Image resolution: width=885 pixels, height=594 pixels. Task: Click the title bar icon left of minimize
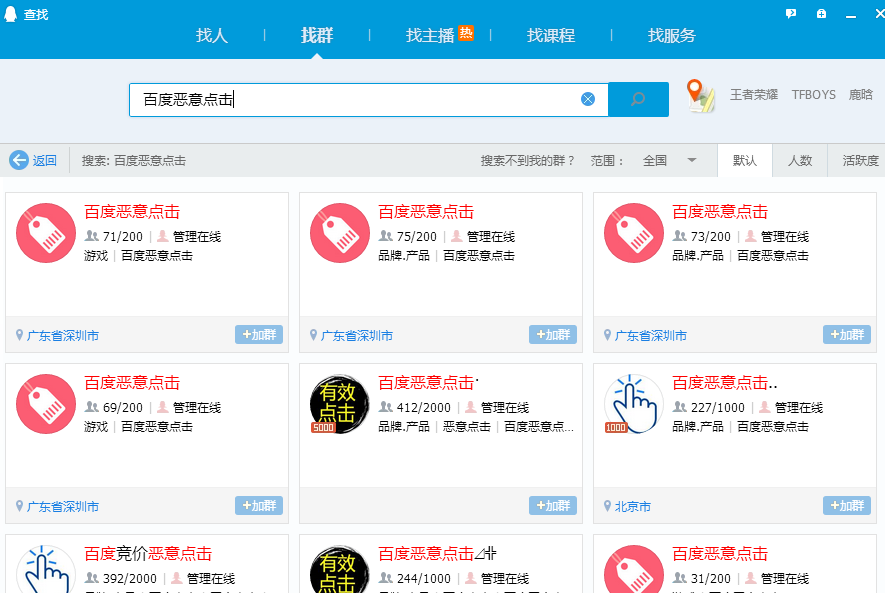click(x=821, y=14)
